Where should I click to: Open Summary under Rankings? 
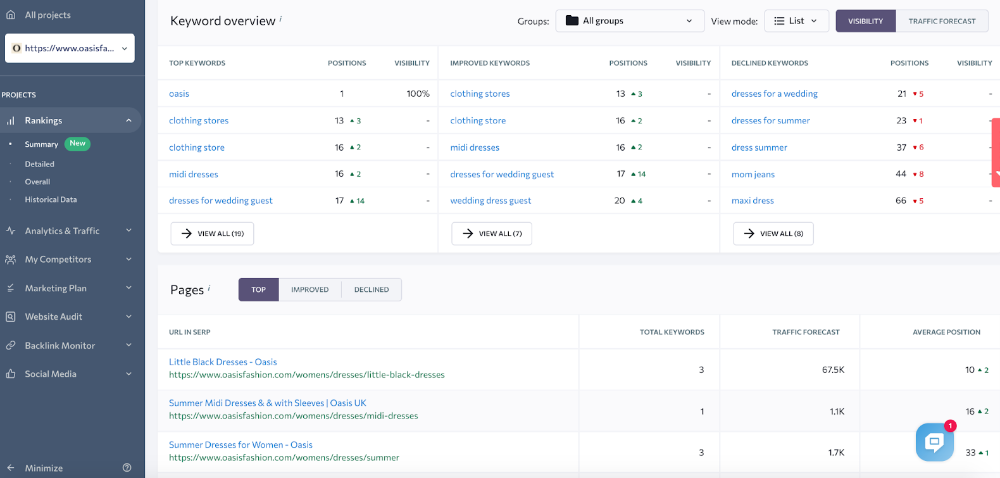click(x=41, y=144)
